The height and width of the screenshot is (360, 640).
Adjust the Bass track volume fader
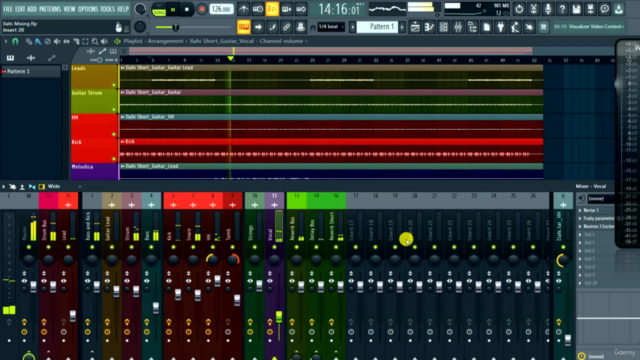pos(156,308)
